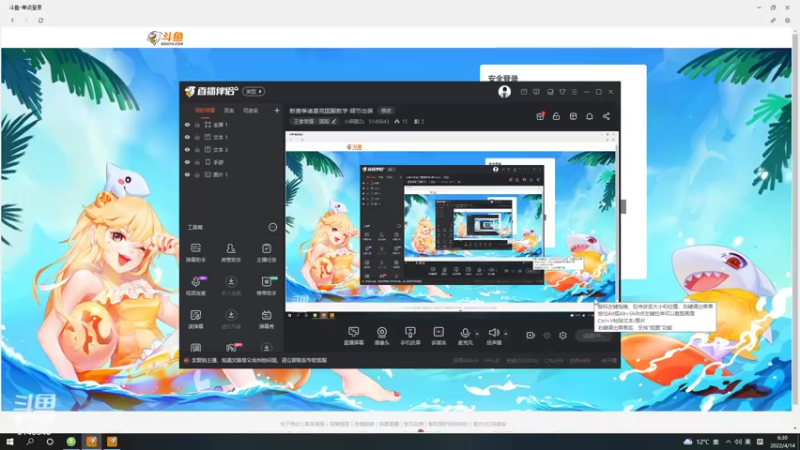Viewport: 800px width, 450px height.
Task: Hide the 文本 3 source layer
Action: (x=187, y=149)
